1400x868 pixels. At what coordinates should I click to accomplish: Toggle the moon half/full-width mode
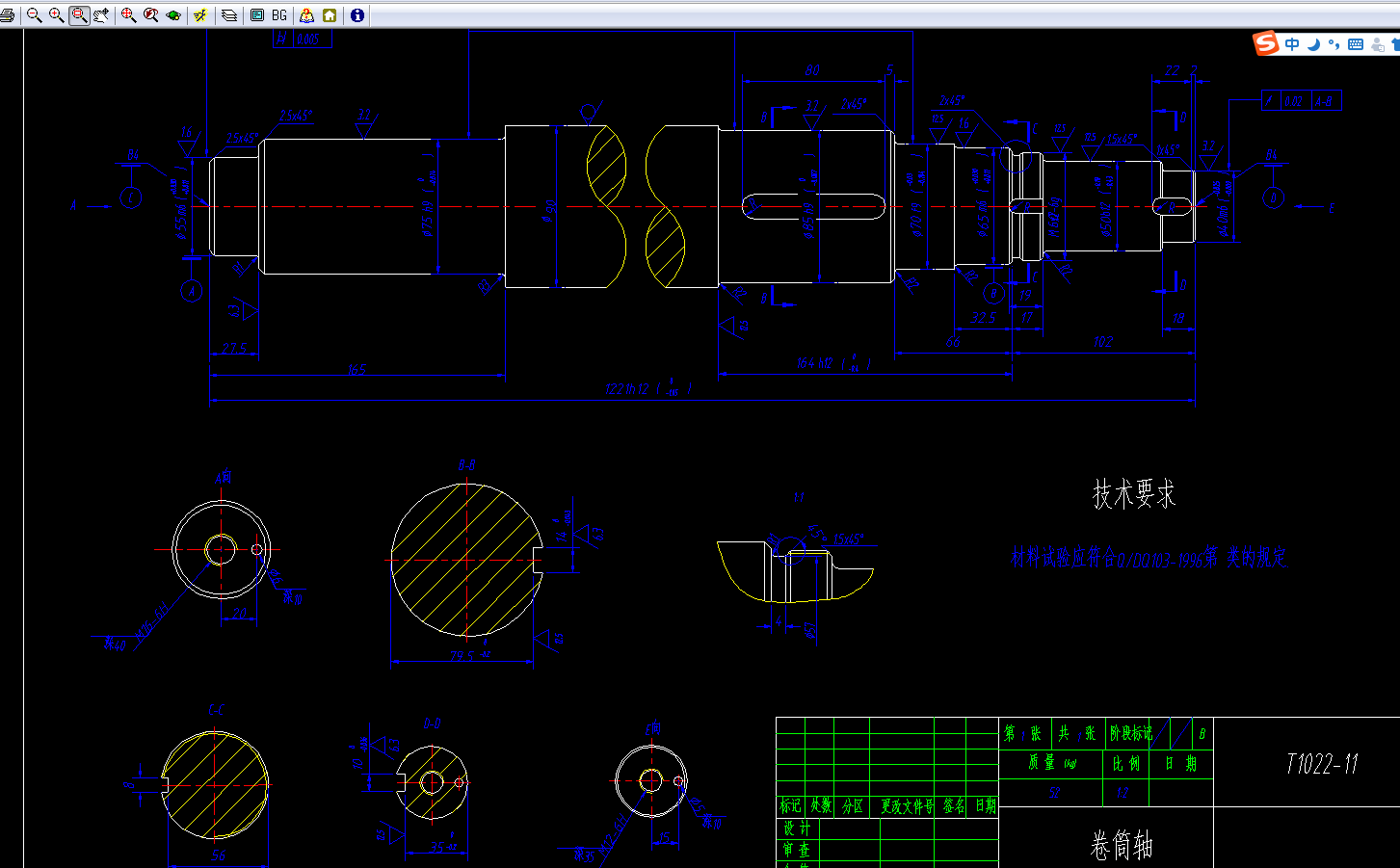pos(1313,44)
